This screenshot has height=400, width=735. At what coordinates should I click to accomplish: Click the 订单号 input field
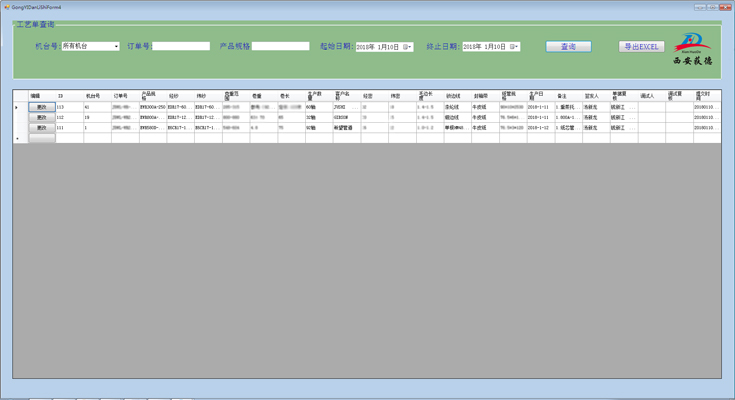point(181,46)
